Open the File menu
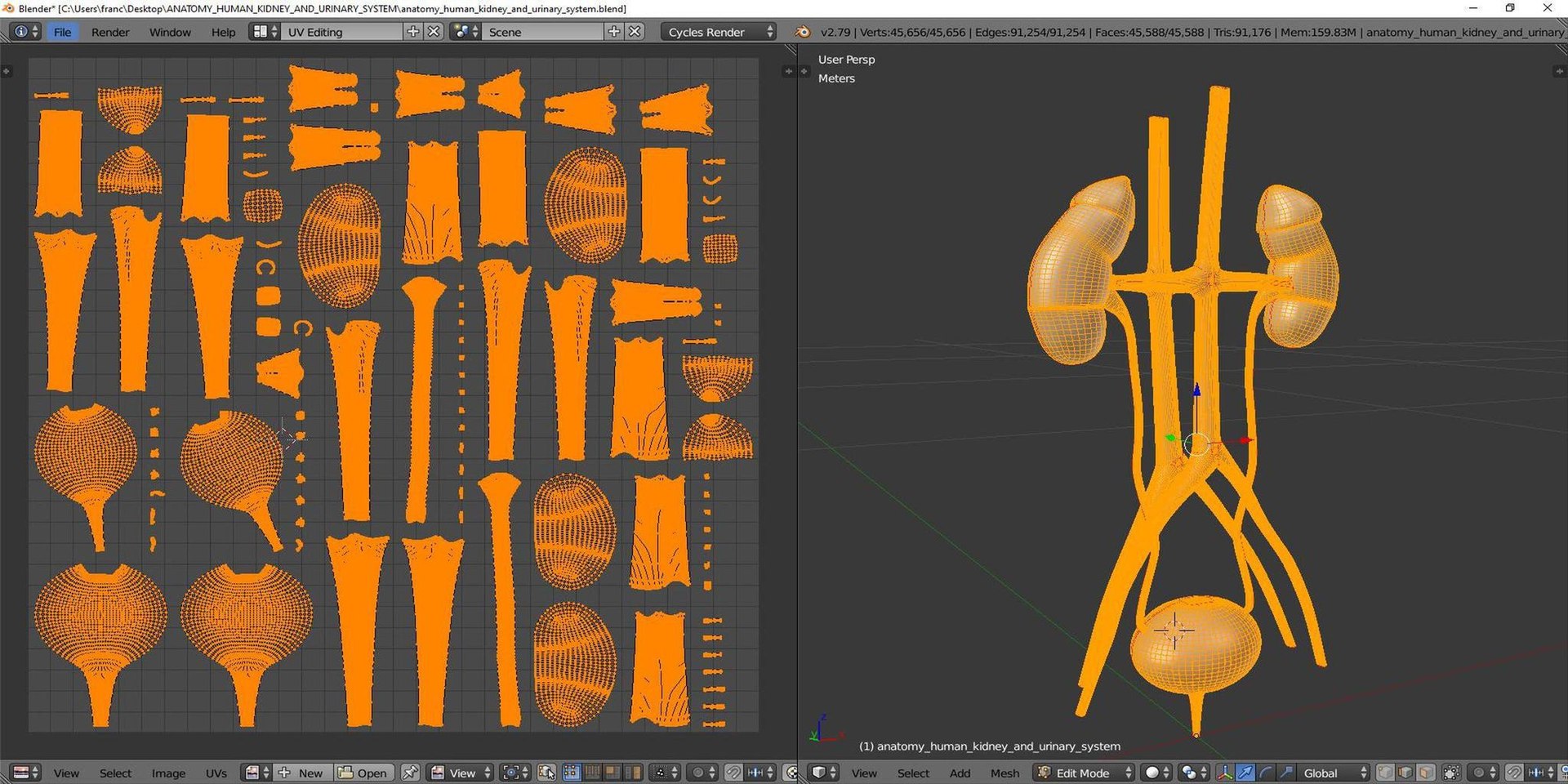 pyautogui.click(x=62, y=32)
